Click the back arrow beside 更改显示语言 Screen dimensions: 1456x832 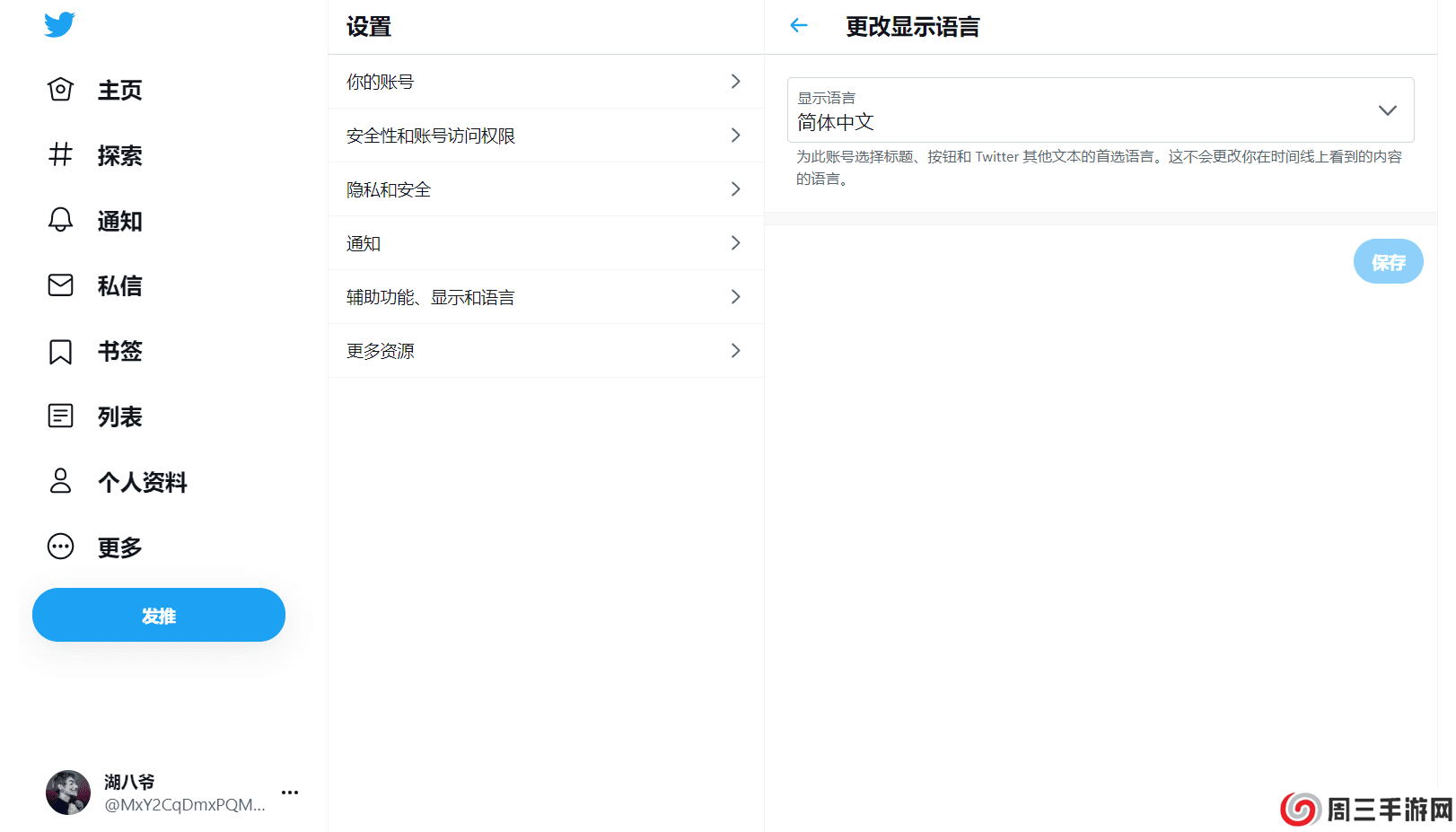[798, 25]
